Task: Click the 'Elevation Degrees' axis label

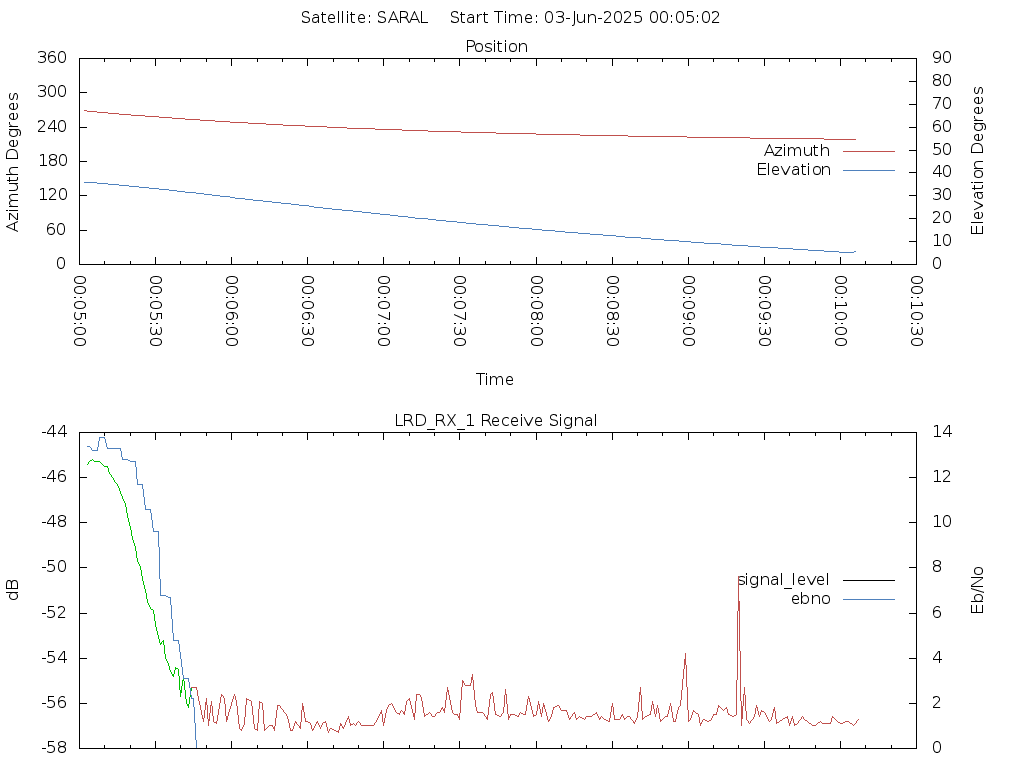Action: coord(977,161)
